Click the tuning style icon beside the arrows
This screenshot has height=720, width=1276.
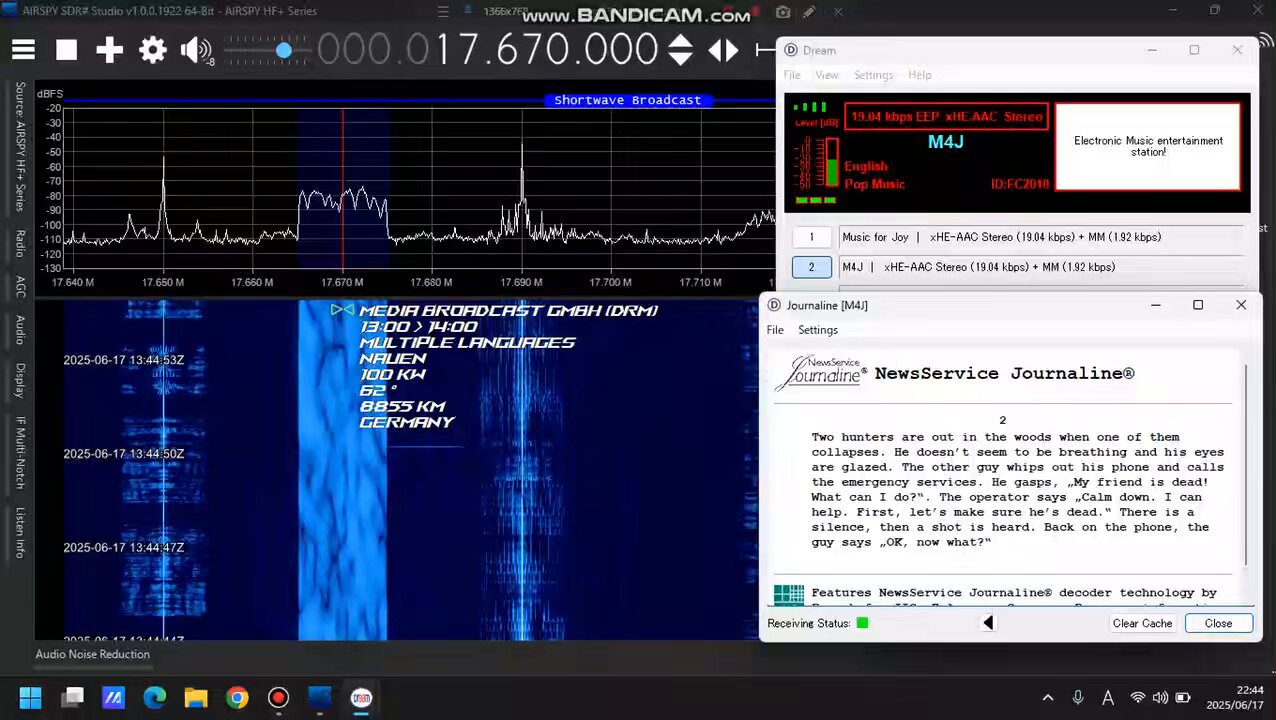766,50
